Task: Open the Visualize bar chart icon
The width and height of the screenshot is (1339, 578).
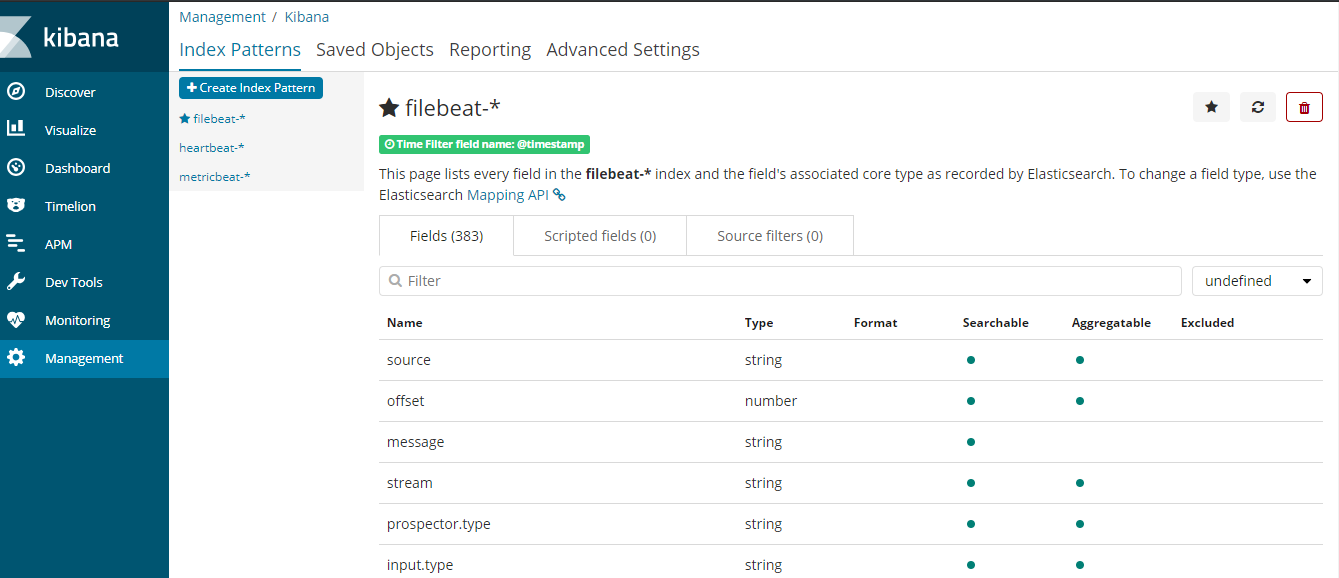Action: 16,129
